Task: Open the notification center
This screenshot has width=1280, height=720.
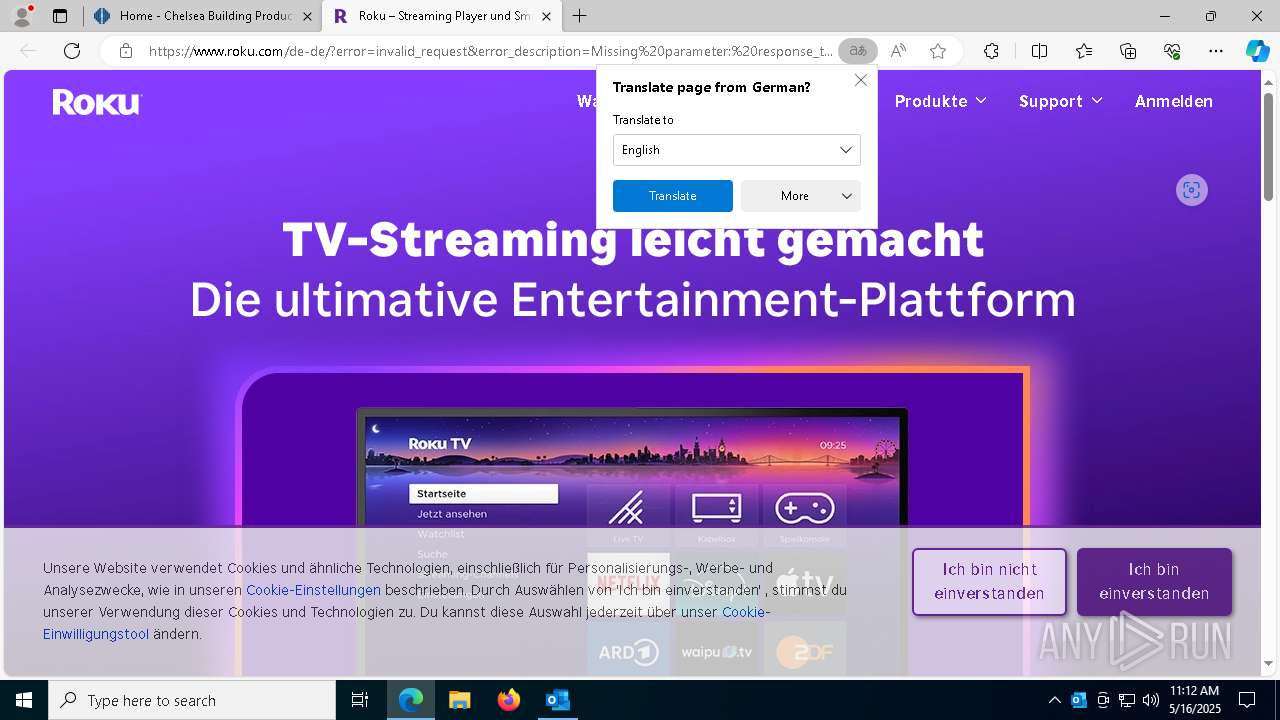Action: click(1247, 700)
